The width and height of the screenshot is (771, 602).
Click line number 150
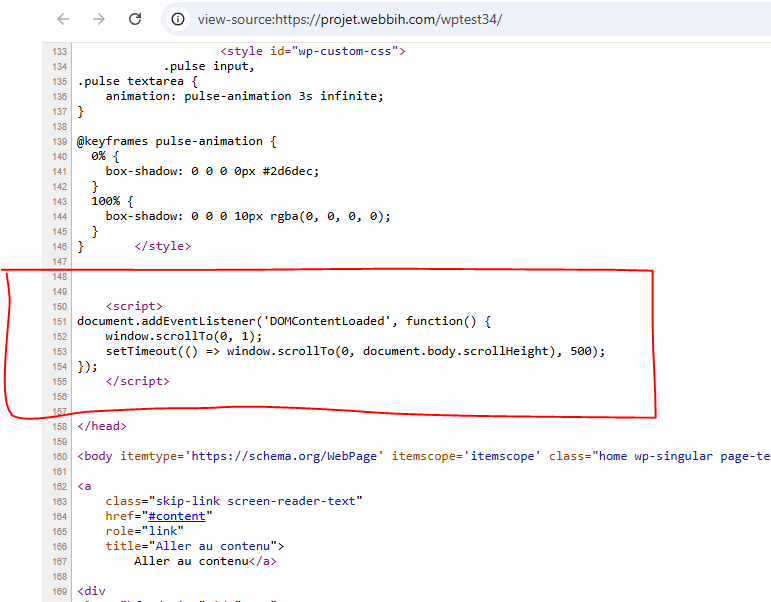[59, 307]
